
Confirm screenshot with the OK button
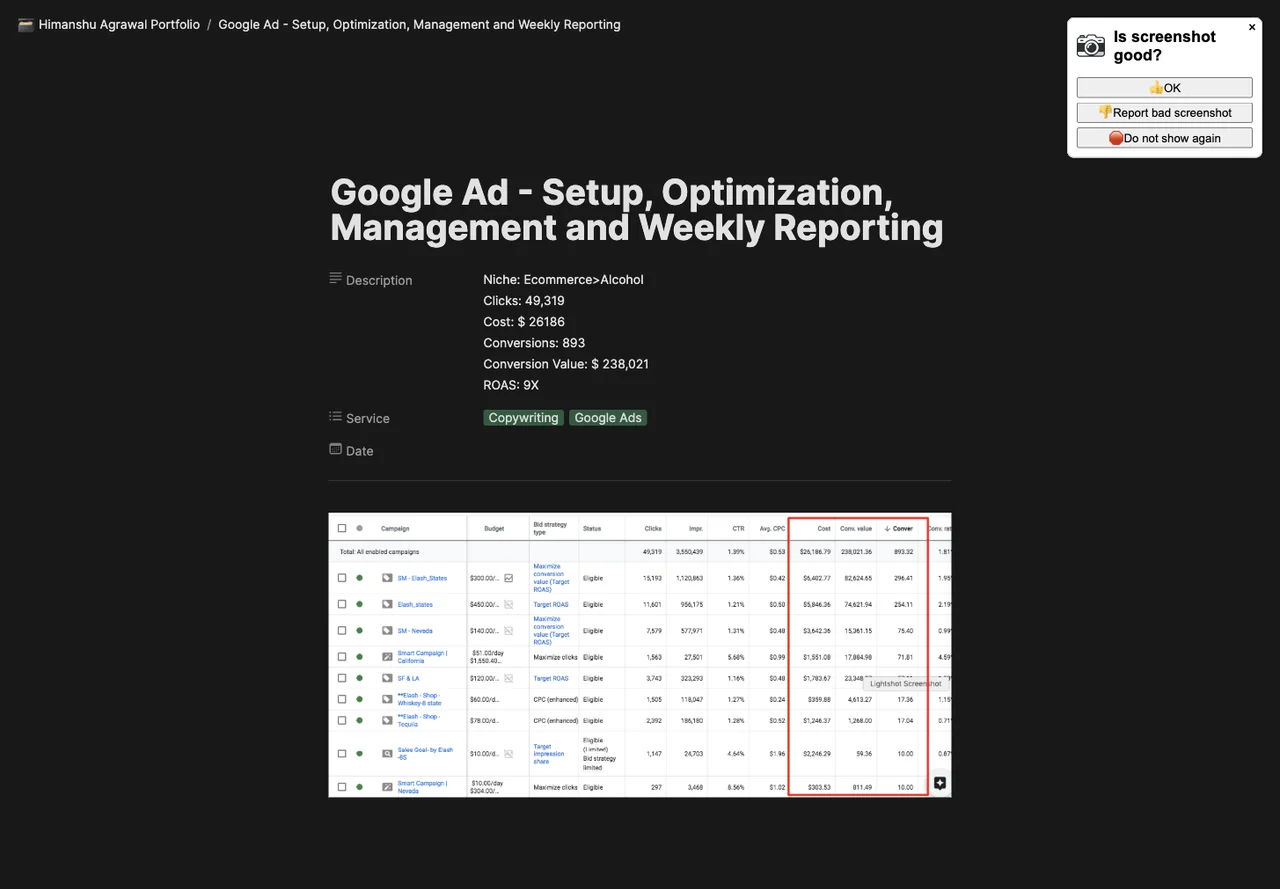coord(1165,88)
